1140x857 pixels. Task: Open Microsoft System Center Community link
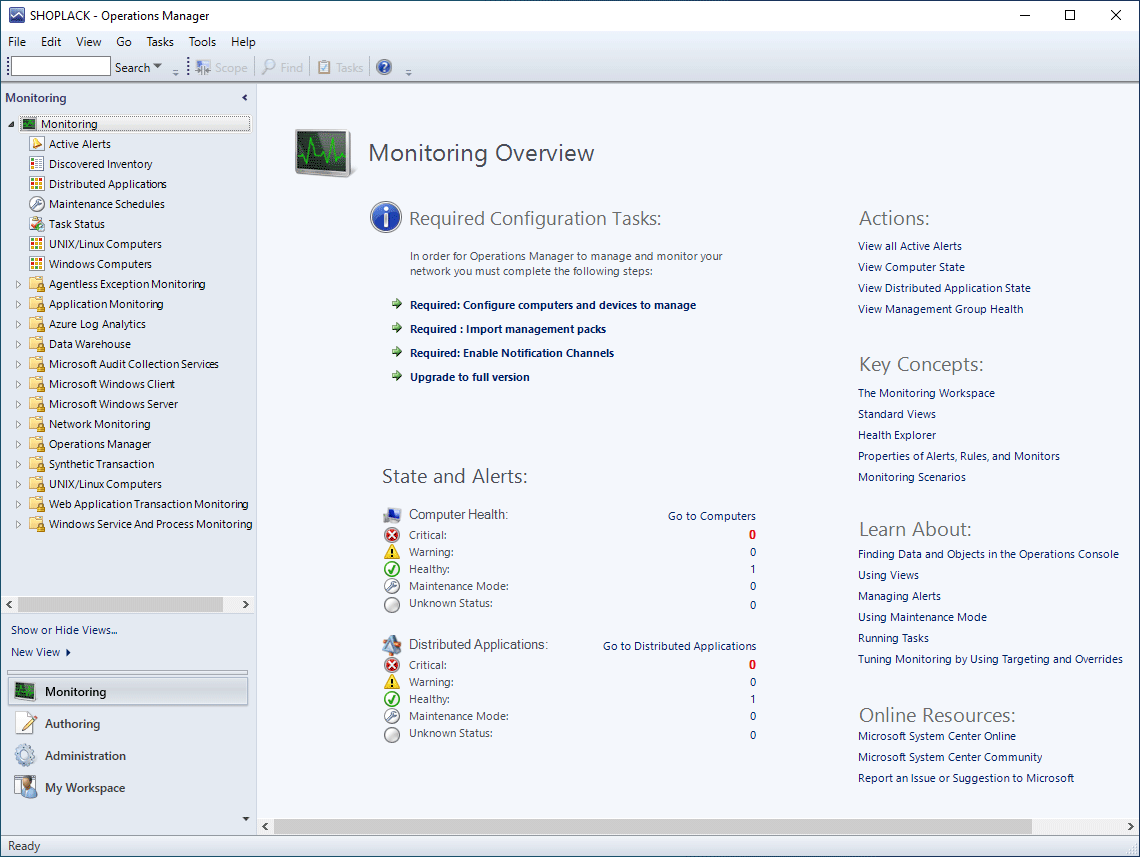click(950, 757)
